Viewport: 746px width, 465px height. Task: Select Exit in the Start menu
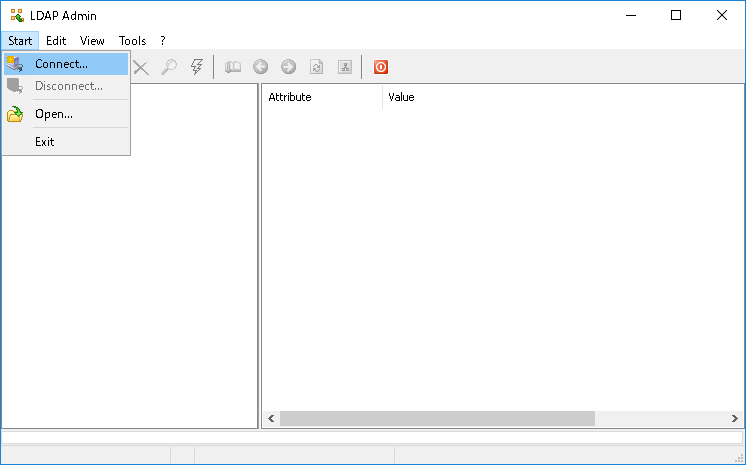point(66,142)
